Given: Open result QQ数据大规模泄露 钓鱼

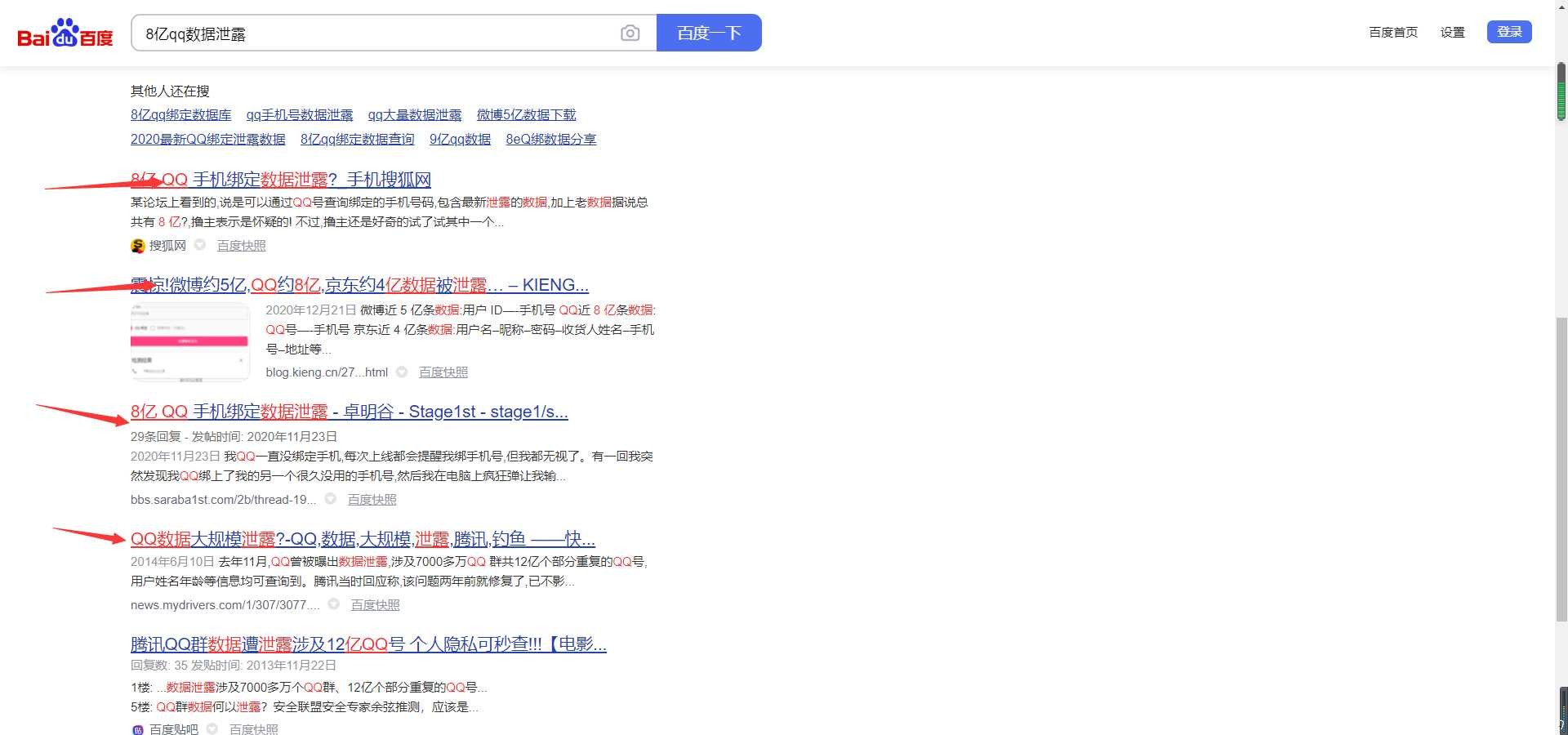Looking at the screenshot, I should (x=363, y=539).
